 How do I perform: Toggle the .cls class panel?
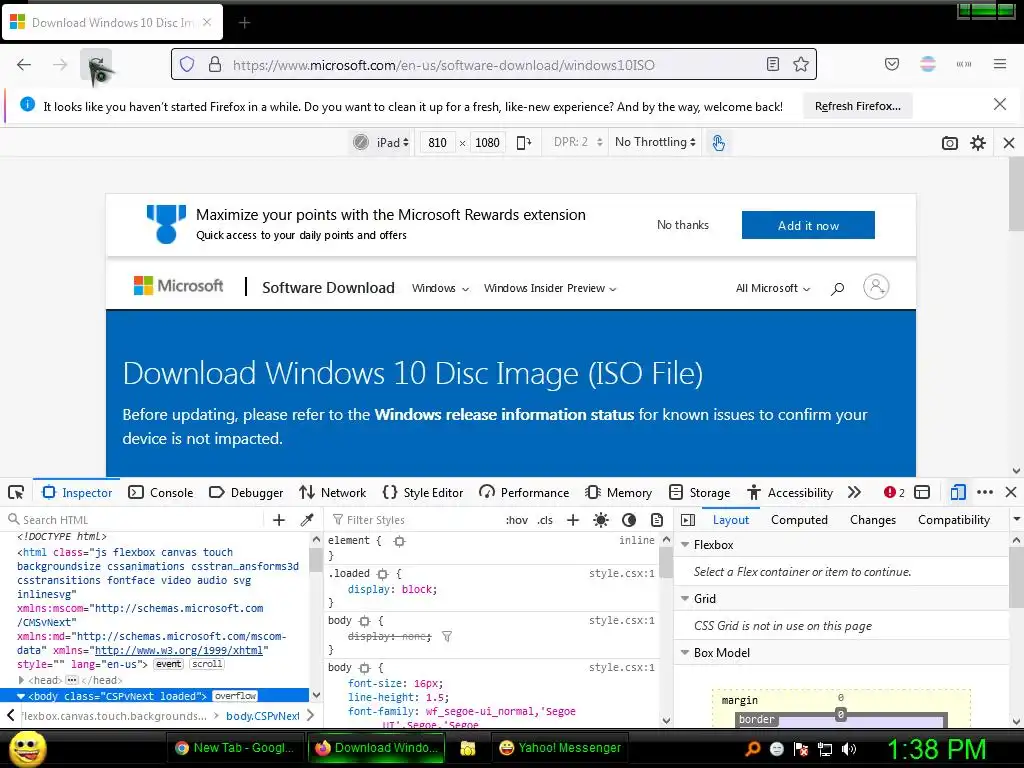point(545,520)
